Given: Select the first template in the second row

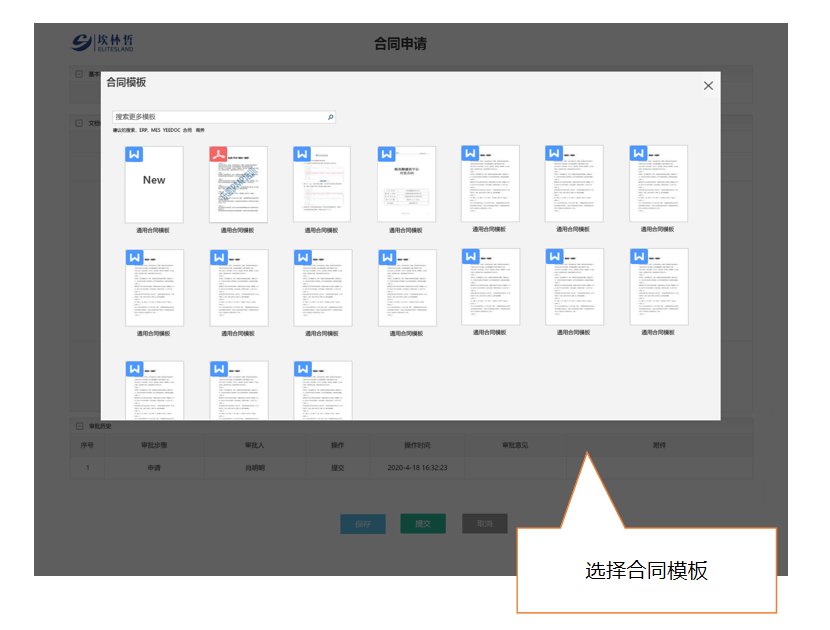Looking at the screenshot, I should [x=154, y=288].
